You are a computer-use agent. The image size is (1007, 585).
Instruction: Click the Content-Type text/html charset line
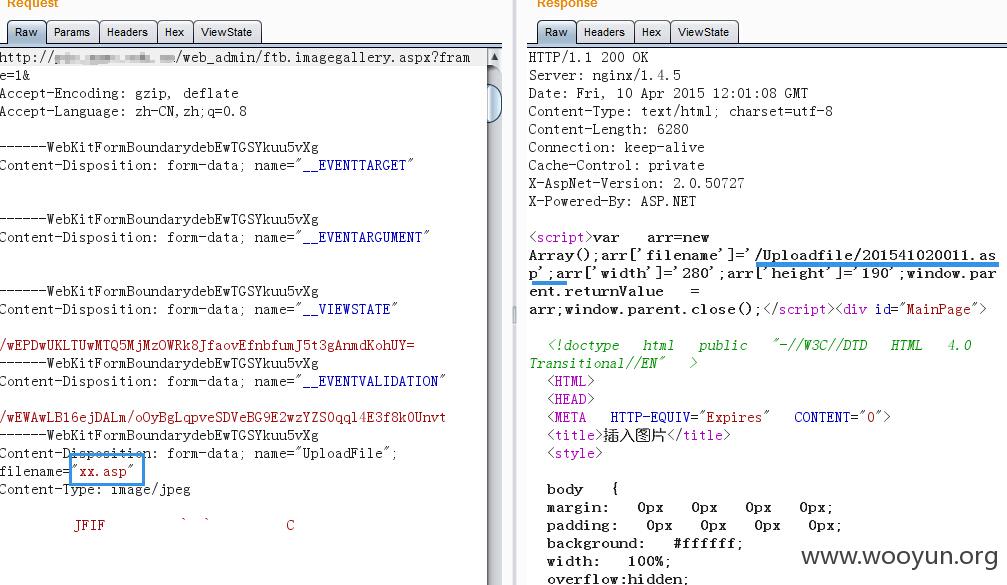[680, 112]
